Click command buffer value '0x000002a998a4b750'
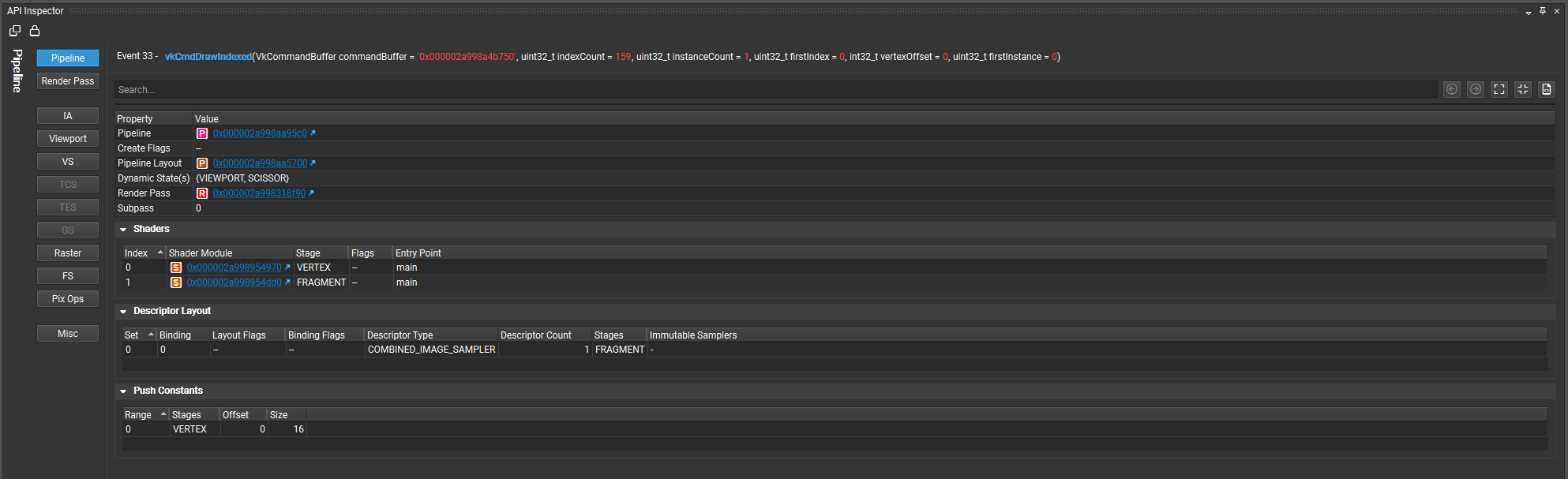Viewport: 1568px width, 479px height. click(x=467, y=57)
